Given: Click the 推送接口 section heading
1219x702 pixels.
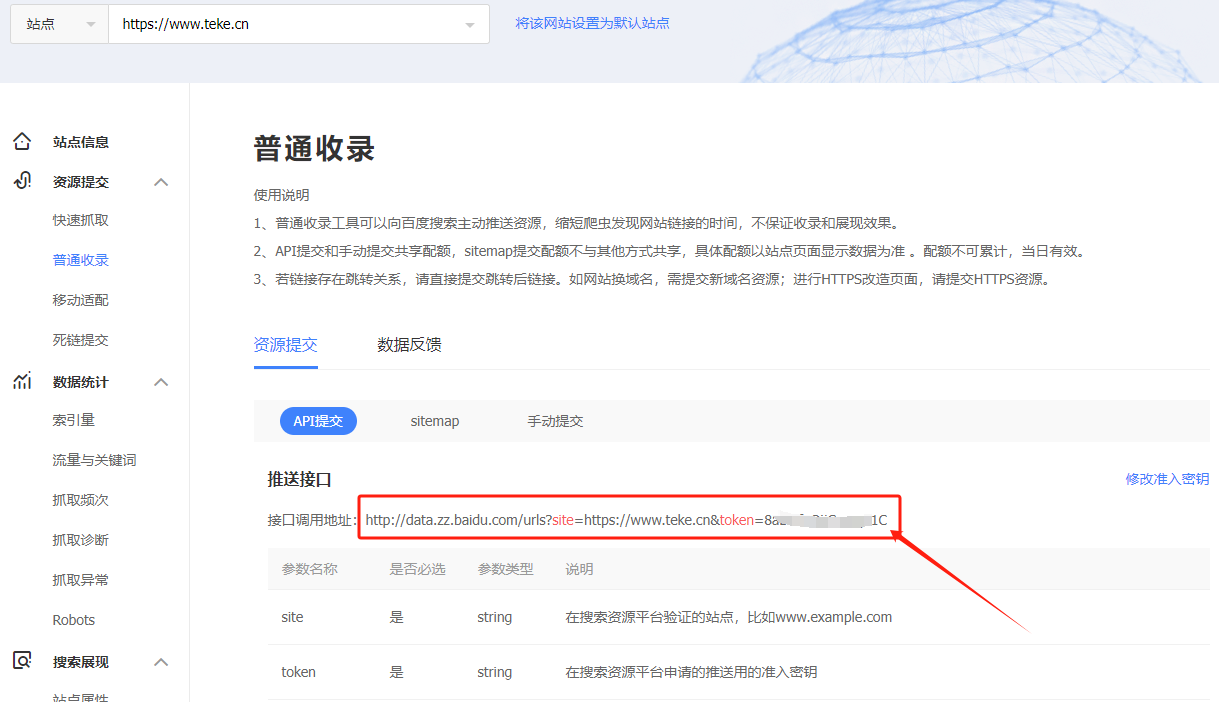Looking at the screenshot, I should point(300,479).
